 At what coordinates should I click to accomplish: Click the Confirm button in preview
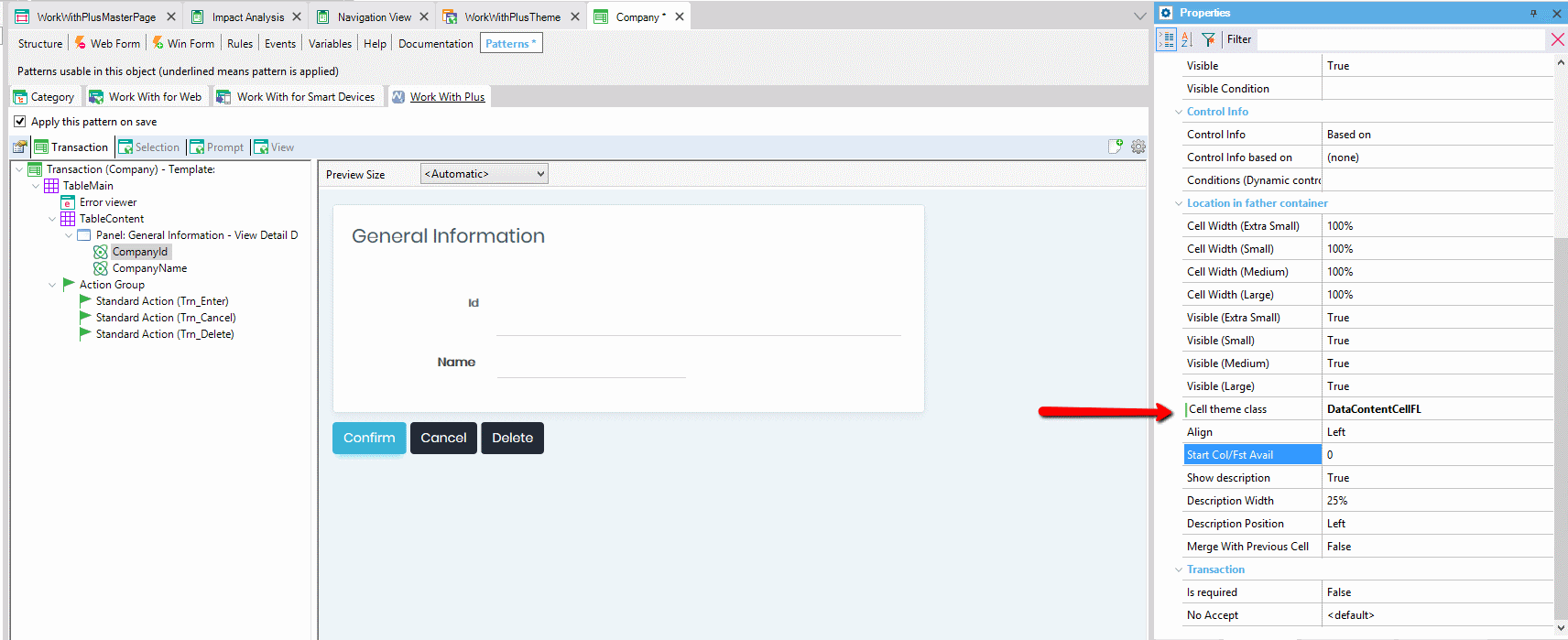tap(369, 438)
